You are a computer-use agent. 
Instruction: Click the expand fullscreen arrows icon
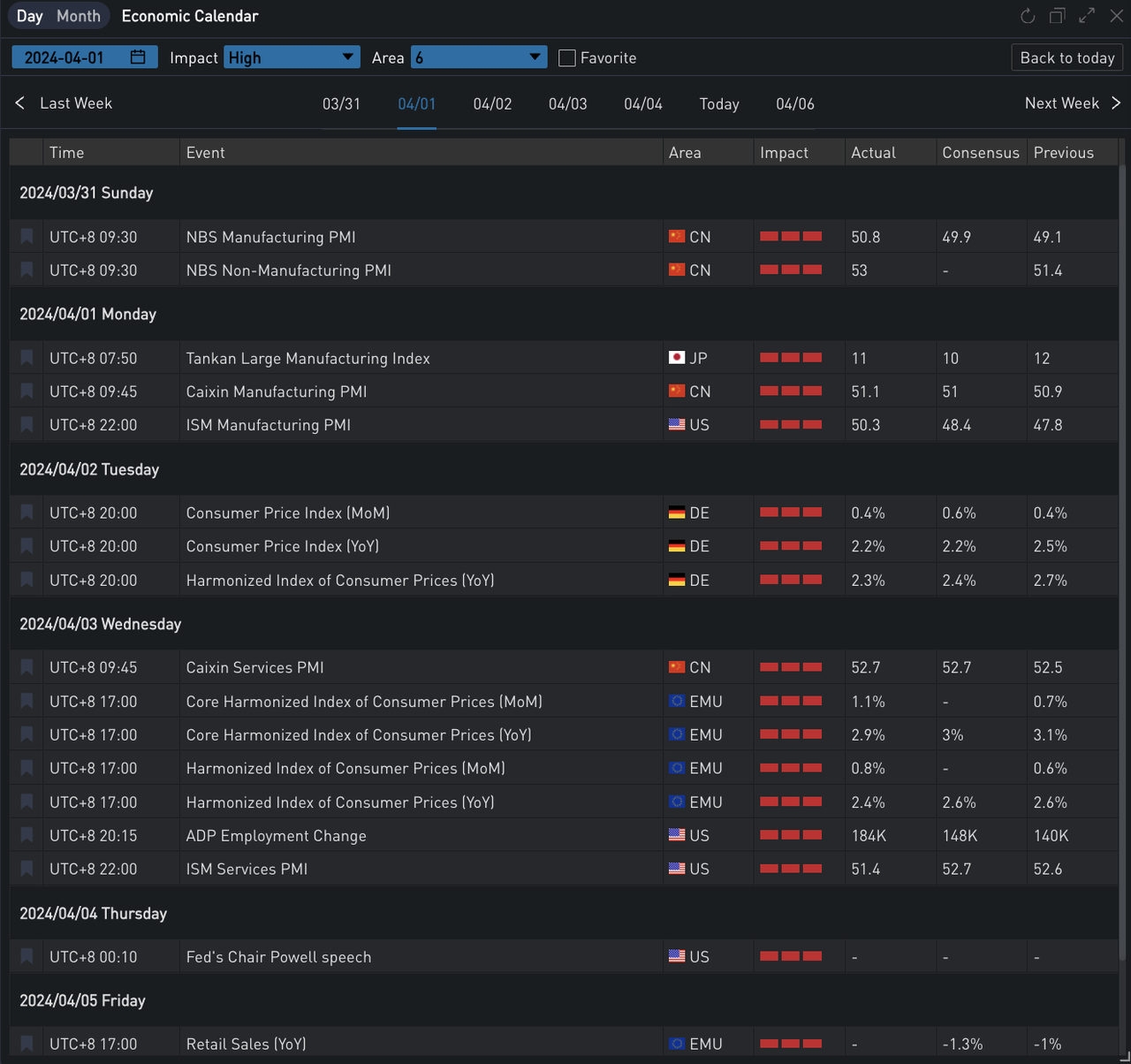tap(1087, 16)
